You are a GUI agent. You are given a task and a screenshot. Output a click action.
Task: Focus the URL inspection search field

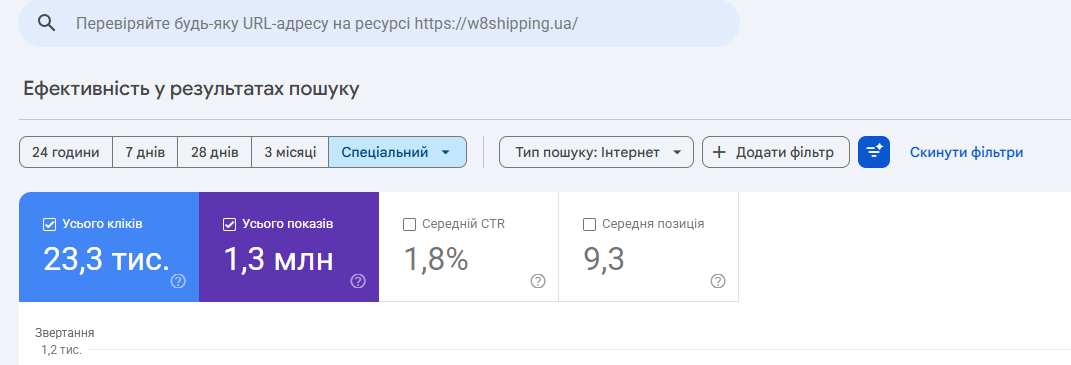(x=379, y=23)
